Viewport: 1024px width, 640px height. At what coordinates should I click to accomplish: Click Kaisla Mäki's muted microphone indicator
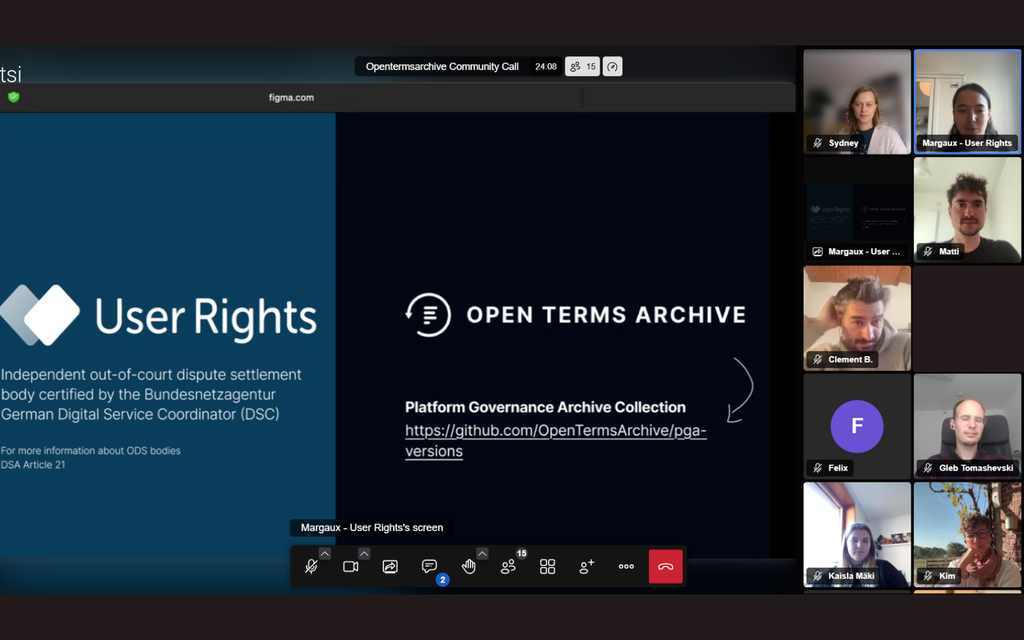pyautogui.click(x=817, y=576)
